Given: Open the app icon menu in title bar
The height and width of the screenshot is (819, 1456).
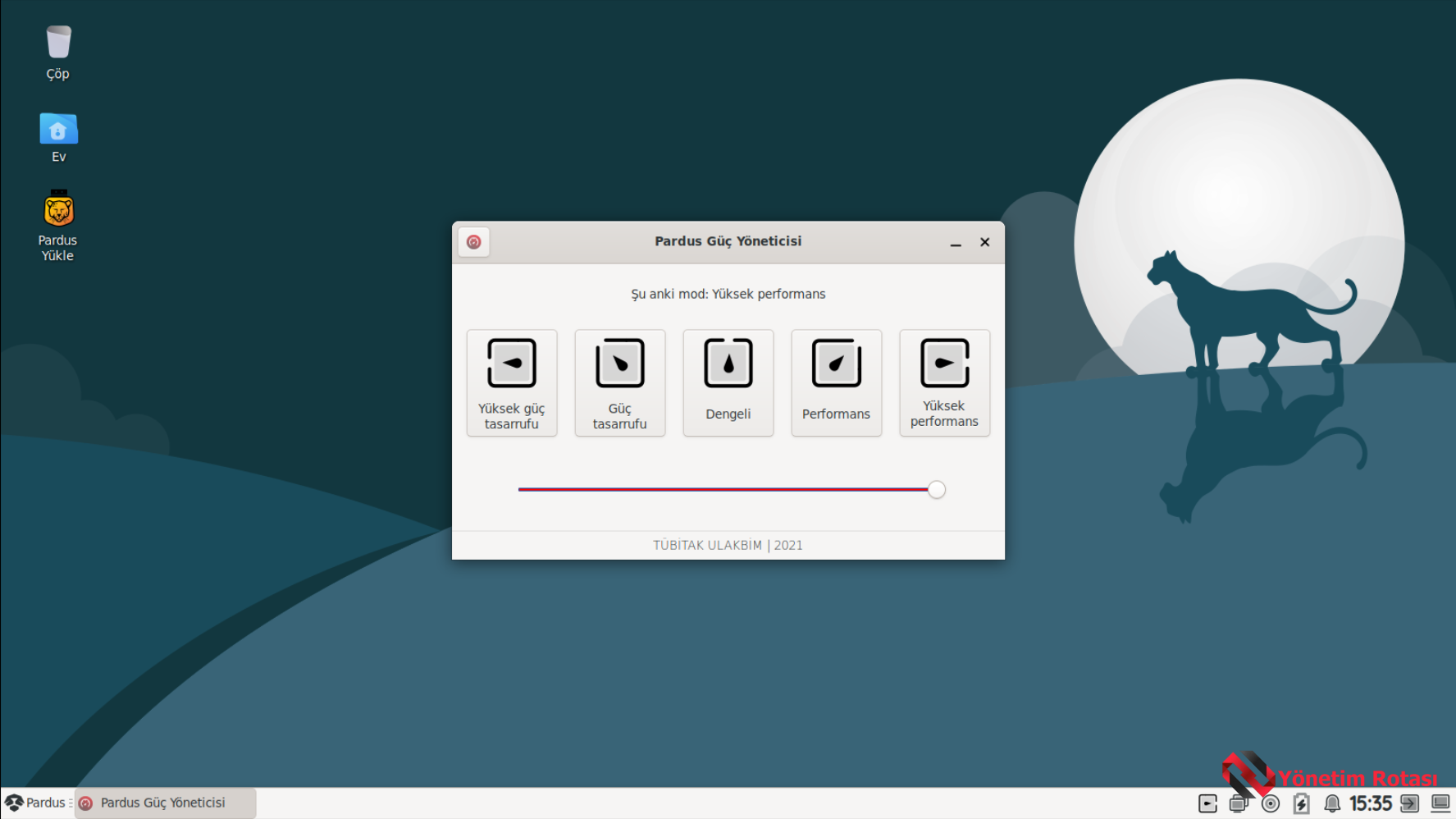Looking at the screenshot, I should pyautogui.click(x=473, y=242).
